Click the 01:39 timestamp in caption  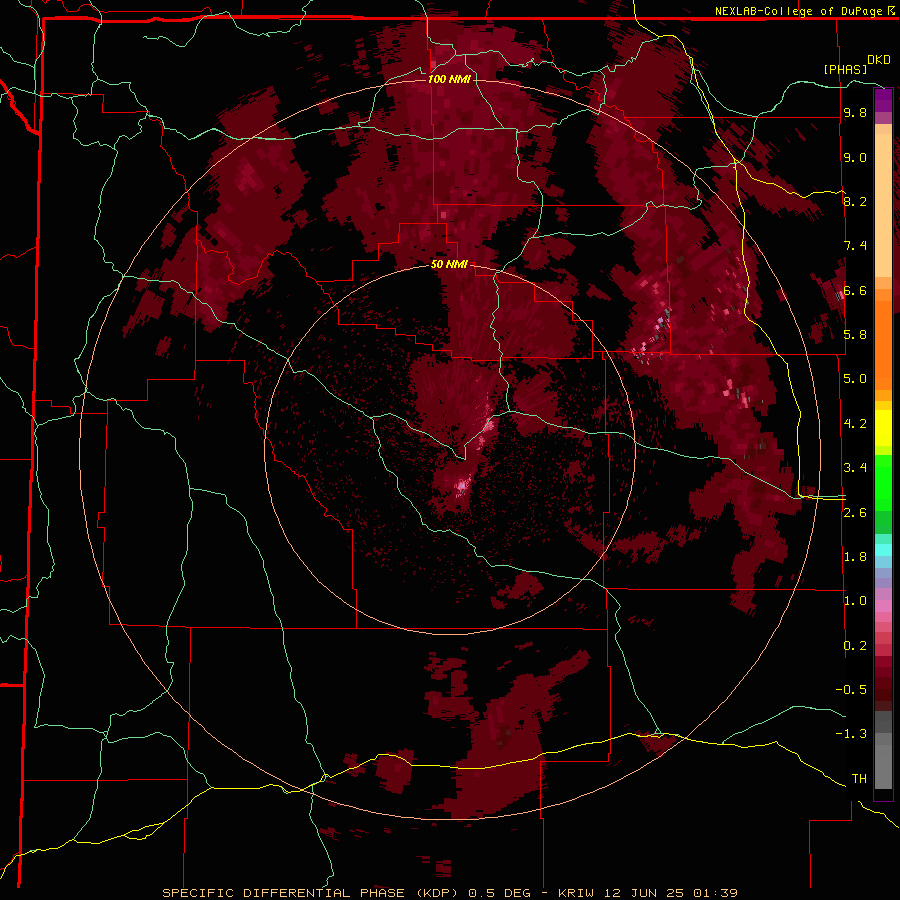(715, 893)
